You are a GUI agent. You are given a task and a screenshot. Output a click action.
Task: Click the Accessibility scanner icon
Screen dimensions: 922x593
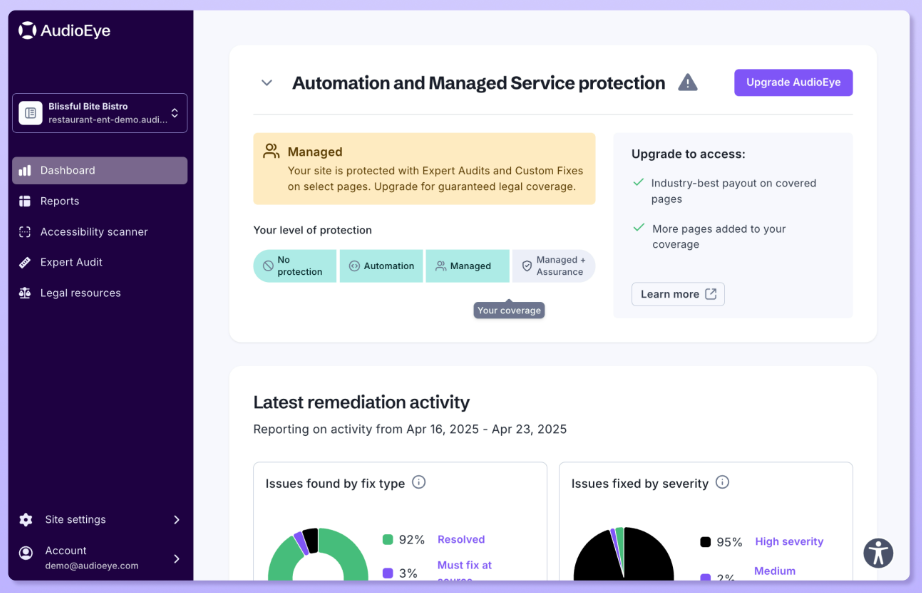(x=25, y=232)
